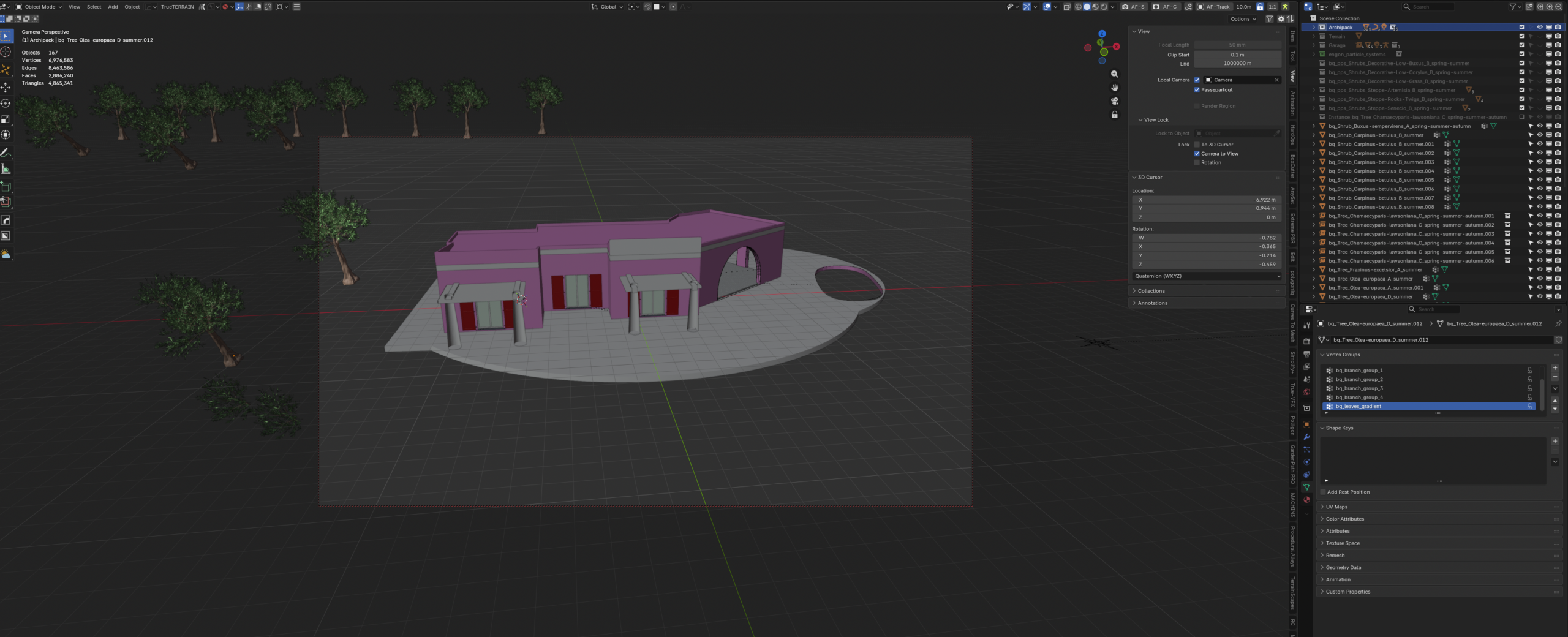Click the outliner filter funnel icon
This screenshot has height=637, width=1568.
[x=1512, y=7]
